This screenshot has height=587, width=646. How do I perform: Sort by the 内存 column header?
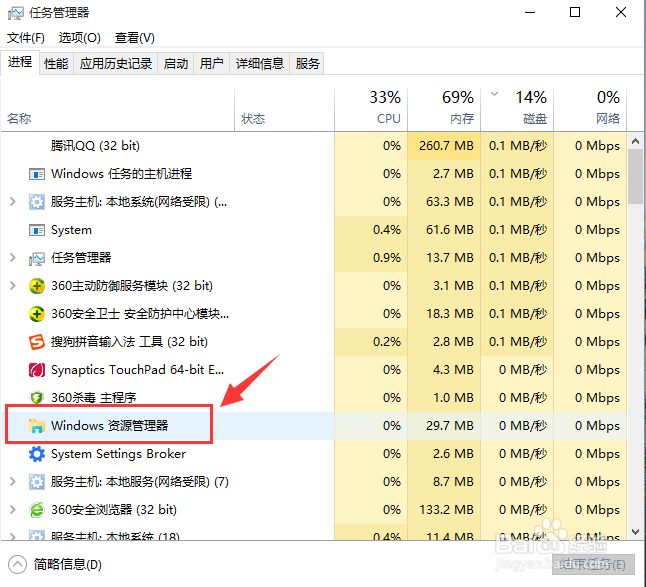click(444, 110)
